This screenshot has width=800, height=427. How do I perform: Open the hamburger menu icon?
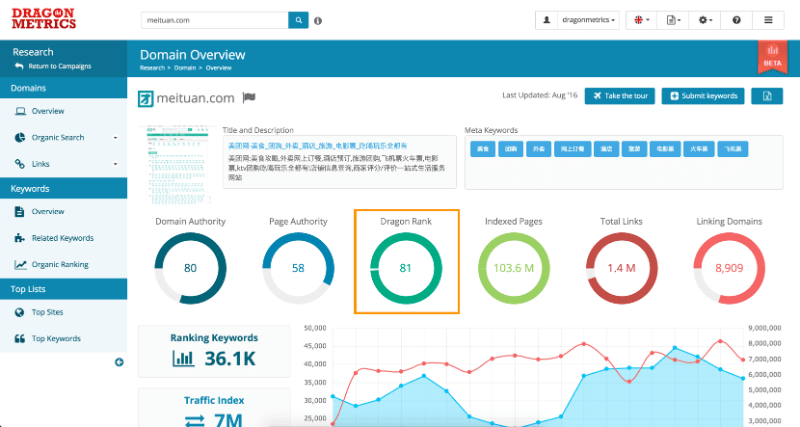tap(768, 20)
